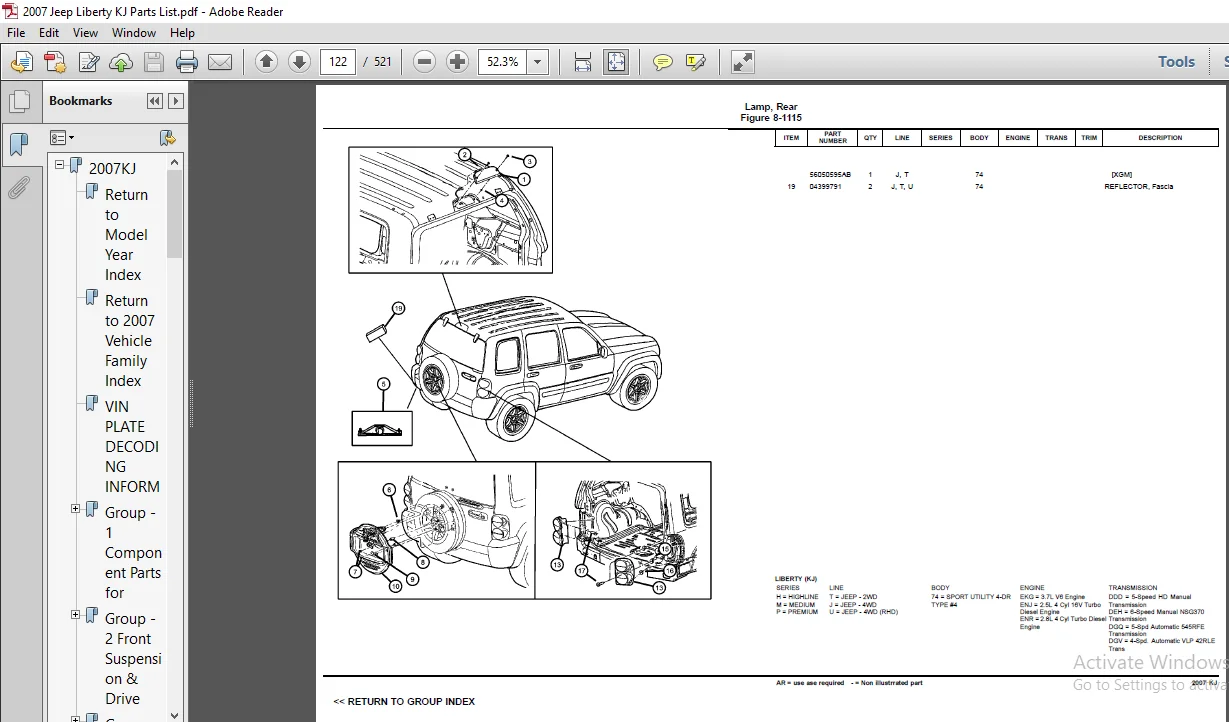The image size is (1229, 722).
Task: Click the 52.3% zoom value field
Action: (x=503, y=62)
